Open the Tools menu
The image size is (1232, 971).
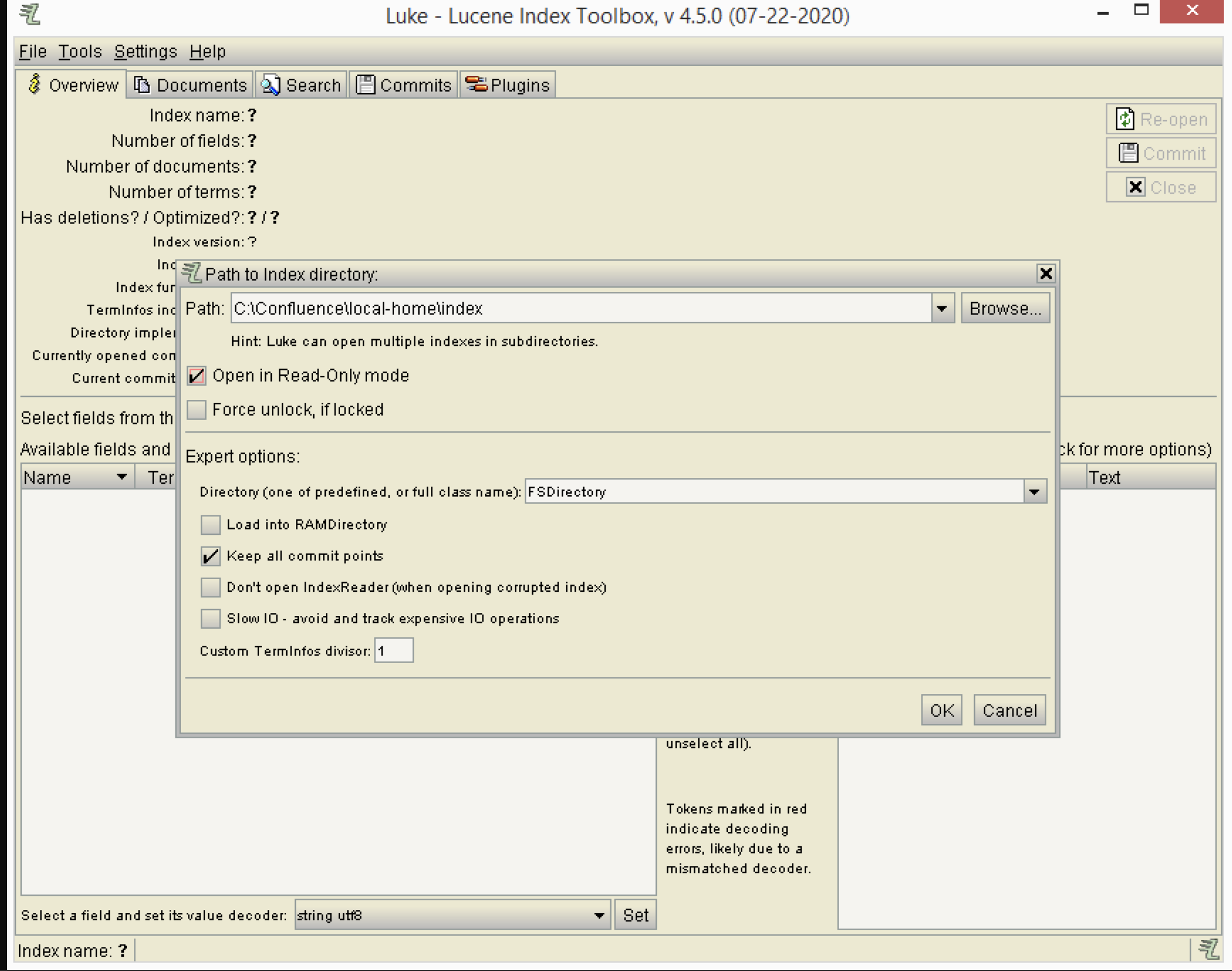[79, 52]
